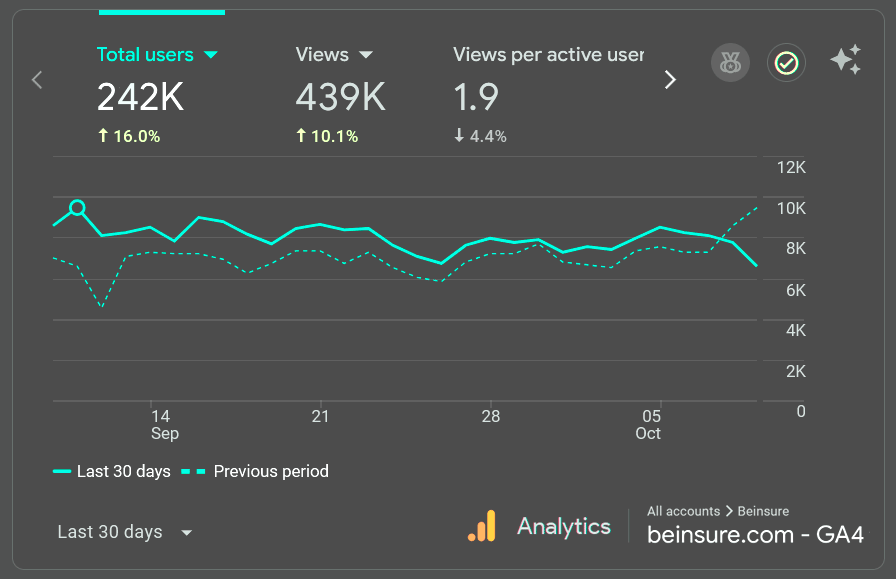Click the teal tab indicator above Total users

(x=162, y=10)
